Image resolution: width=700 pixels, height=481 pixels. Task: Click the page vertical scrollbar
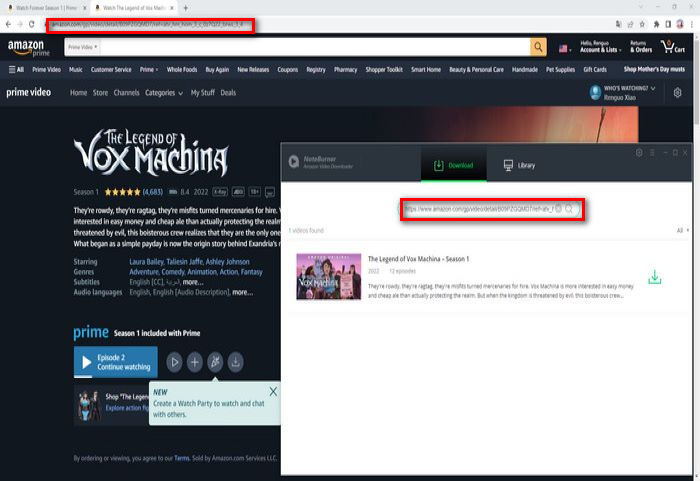click(x=696, y=80)
